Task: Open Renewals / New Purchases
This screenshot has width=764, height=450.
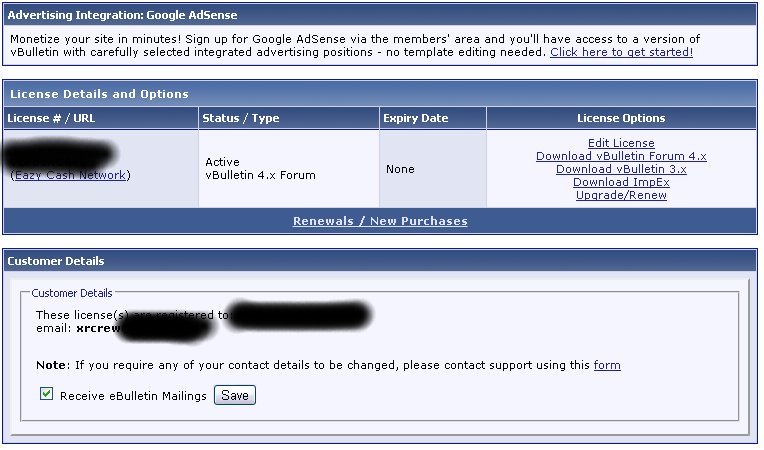Action: click(380, 221)
